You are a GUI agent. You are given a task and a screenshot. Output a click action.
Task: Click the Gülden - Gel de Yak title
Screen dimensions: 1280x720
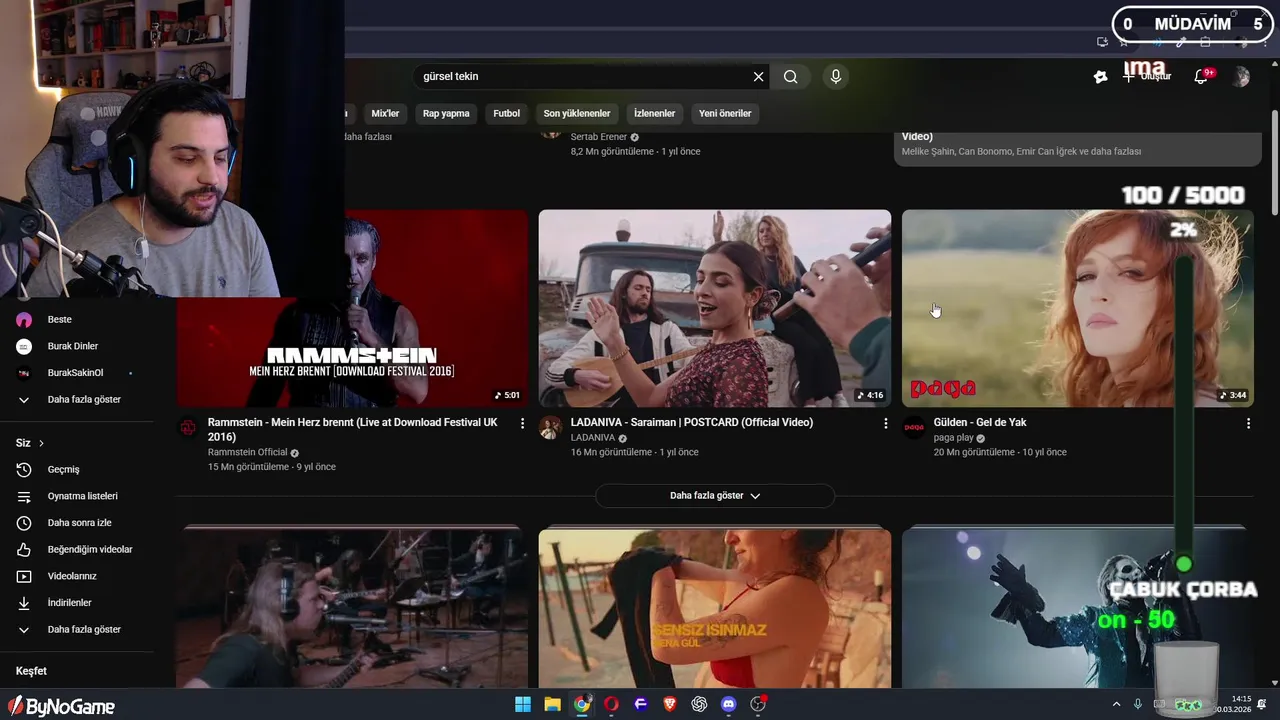980,423
